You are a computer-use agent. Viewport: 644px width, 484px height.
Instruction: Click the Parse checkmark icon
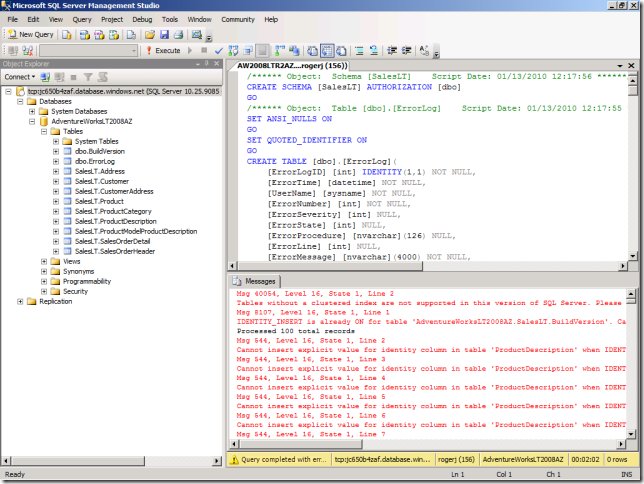(219, 51)
